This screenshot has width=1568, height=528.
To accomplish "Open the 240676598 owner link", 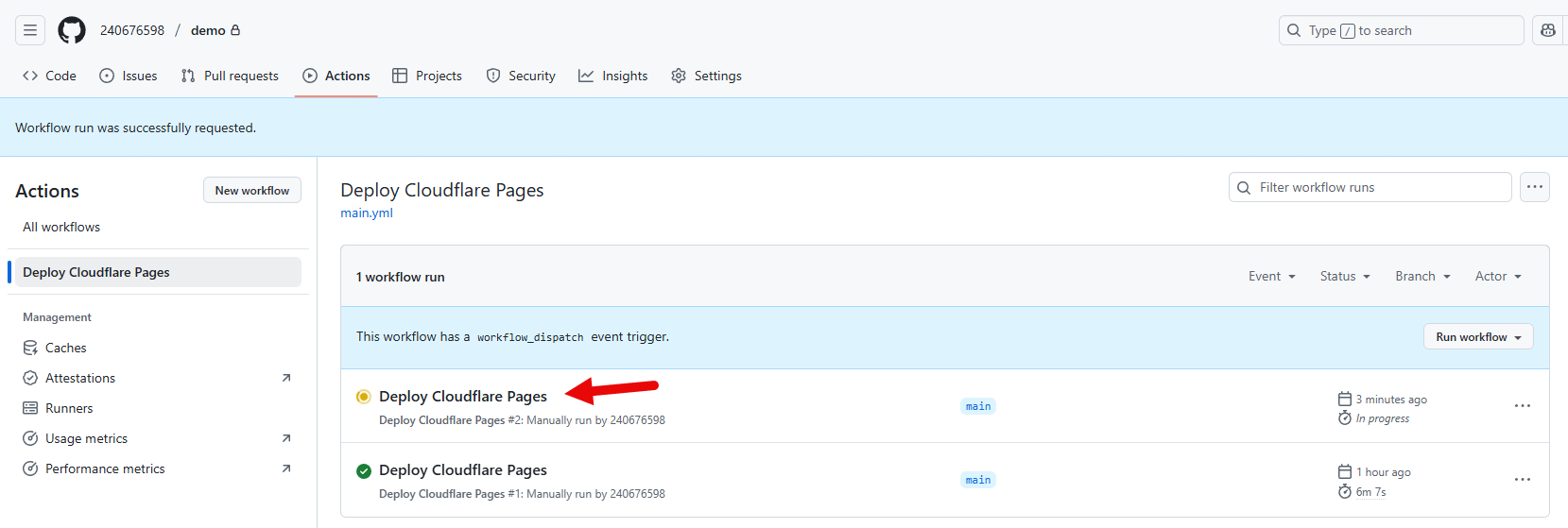I will (132, 30).
